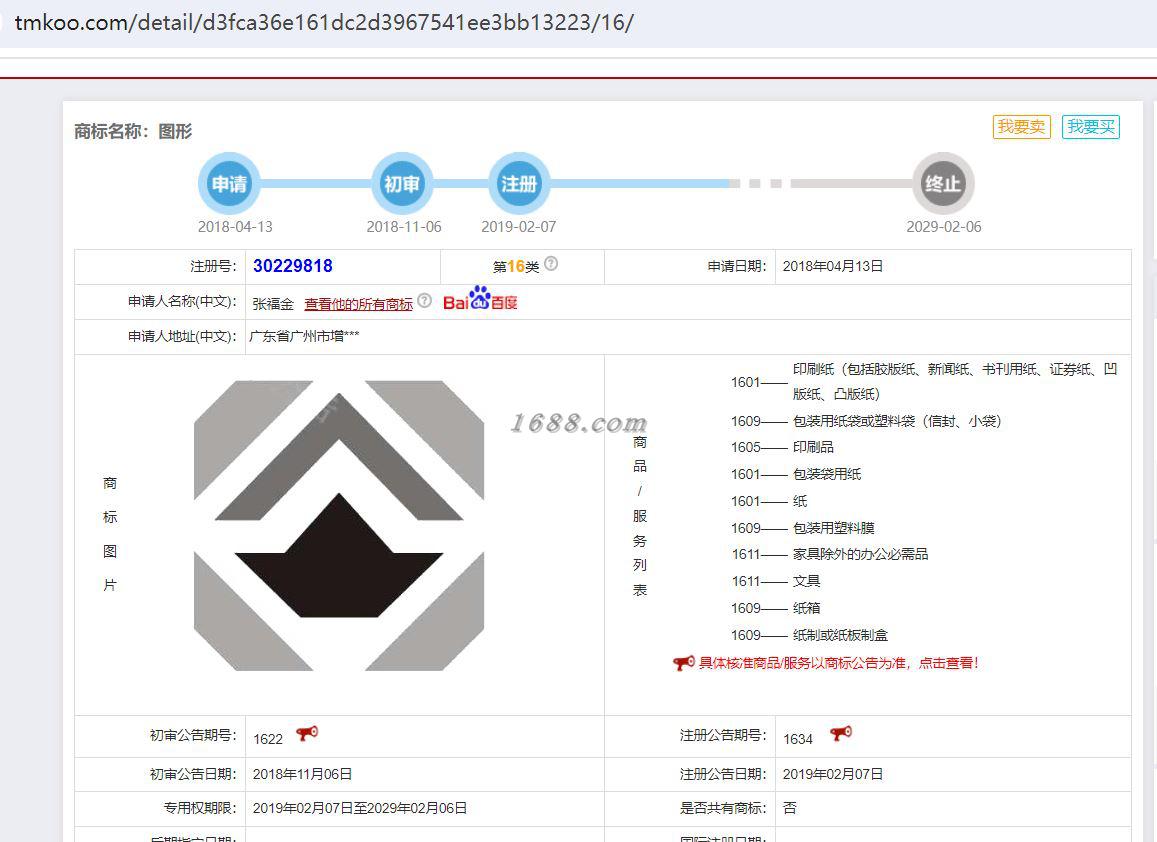This screenshot has width=1157, height=842.
Task: Click the gray 终止 stage circle
Action: (x=943, y=184)
